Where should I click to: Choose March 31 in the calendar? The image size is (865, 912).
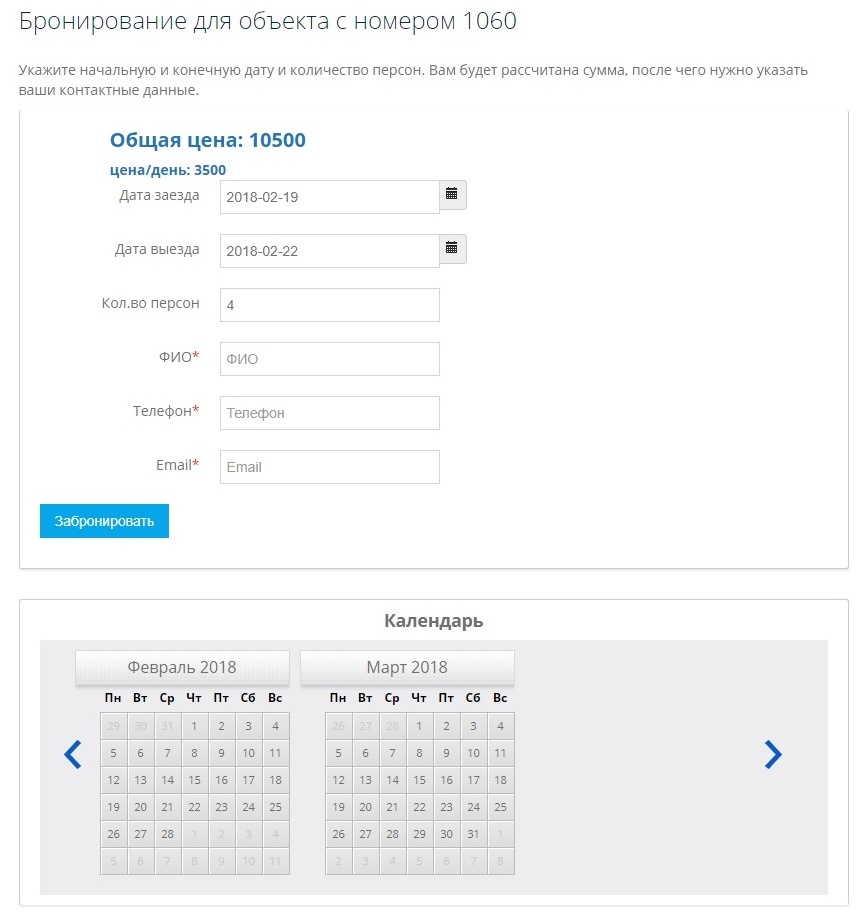coord(474,834)
